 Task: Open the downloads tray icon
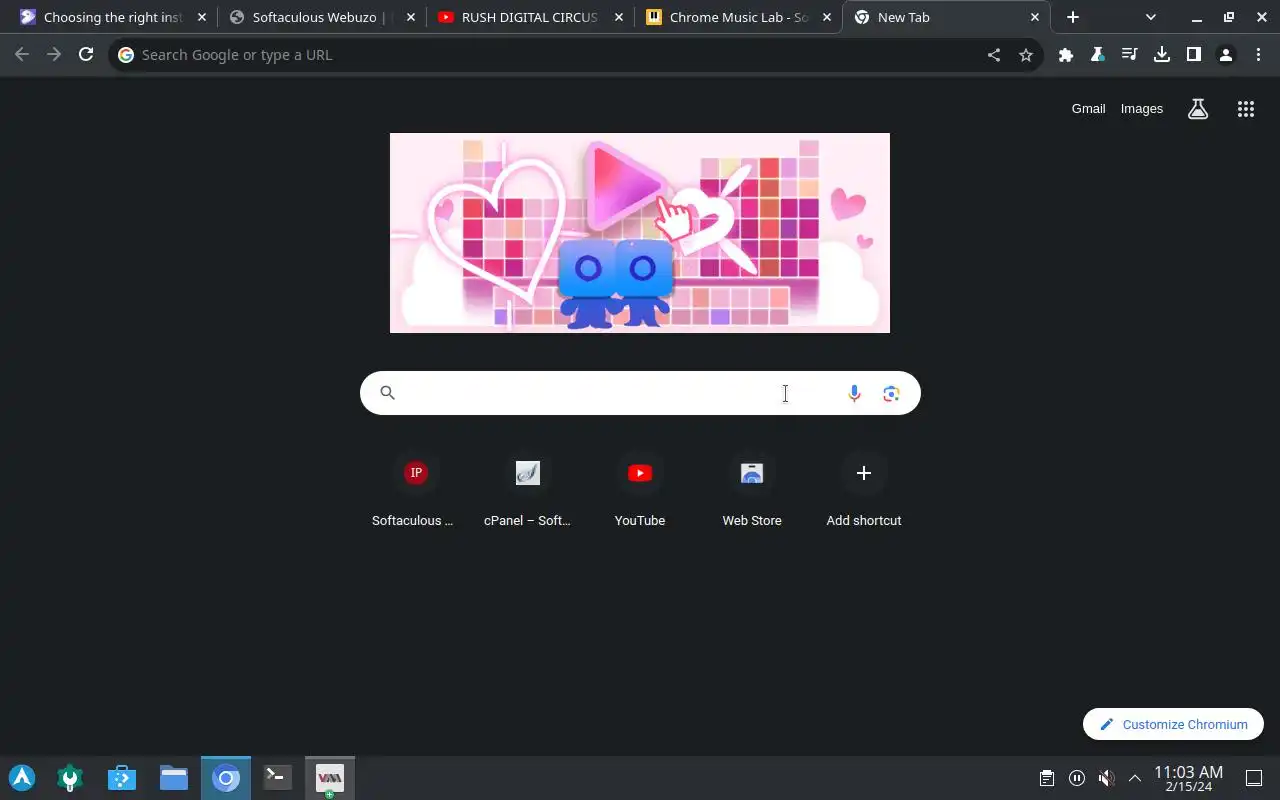pyautogui.click(x=1162, y=55)
